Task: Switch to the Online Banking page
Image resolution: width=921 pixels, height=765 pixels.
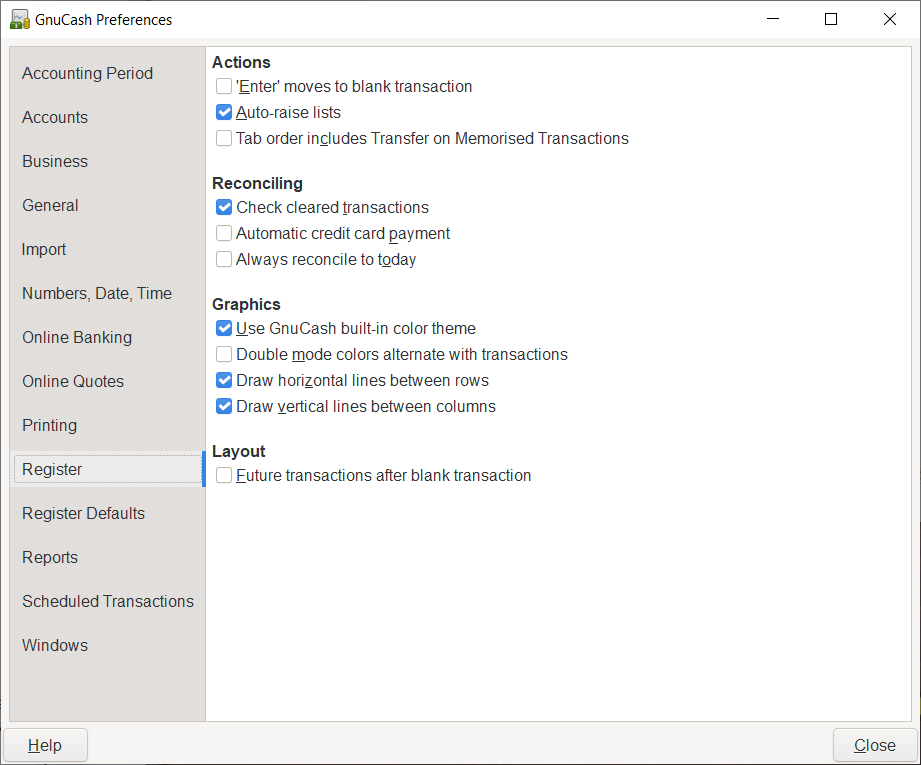Action: click(x=77, y=337)
